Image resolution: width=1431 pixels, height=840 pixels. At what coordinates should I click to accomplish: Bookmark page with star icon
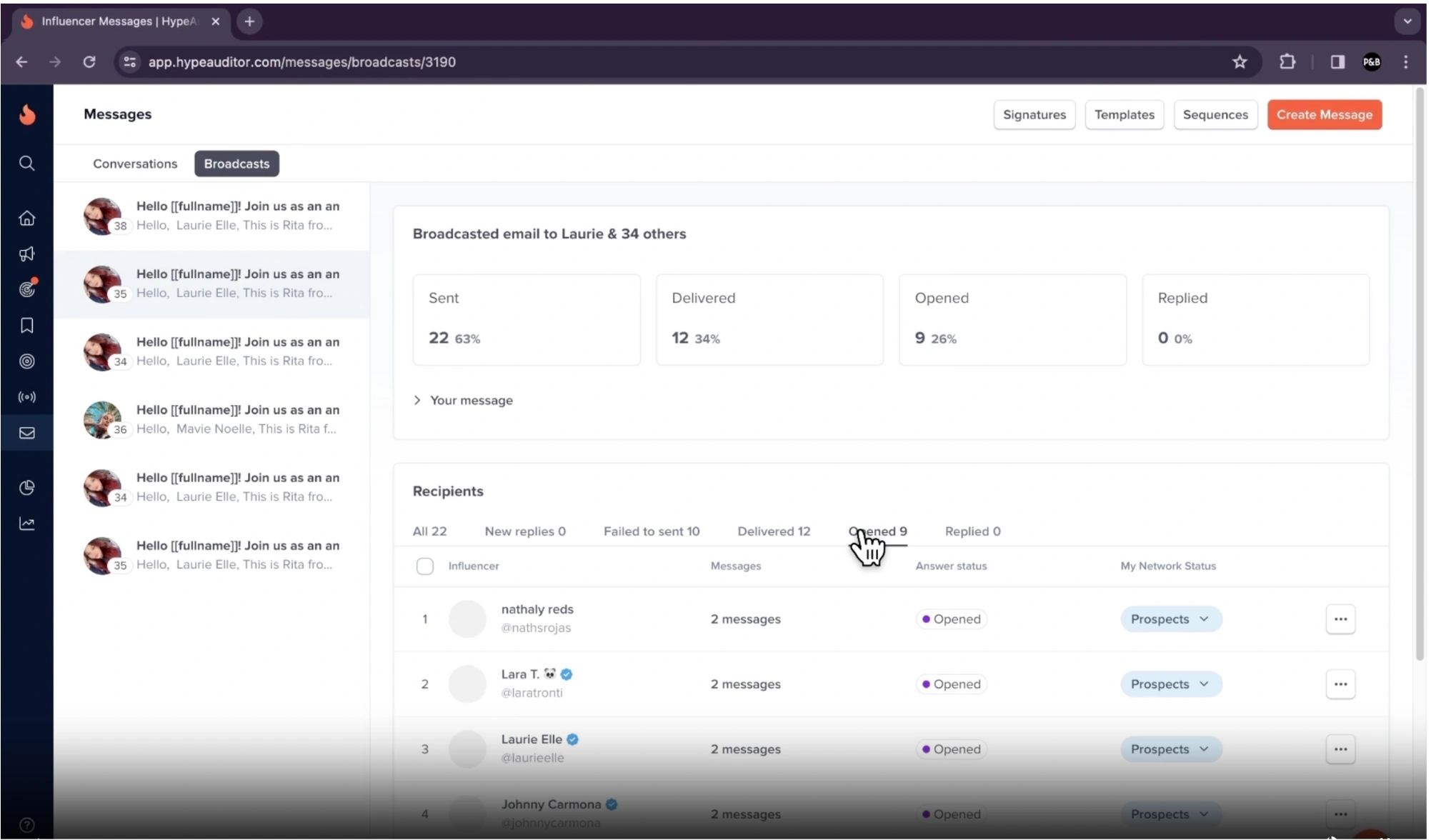[x=1240, y=62]
